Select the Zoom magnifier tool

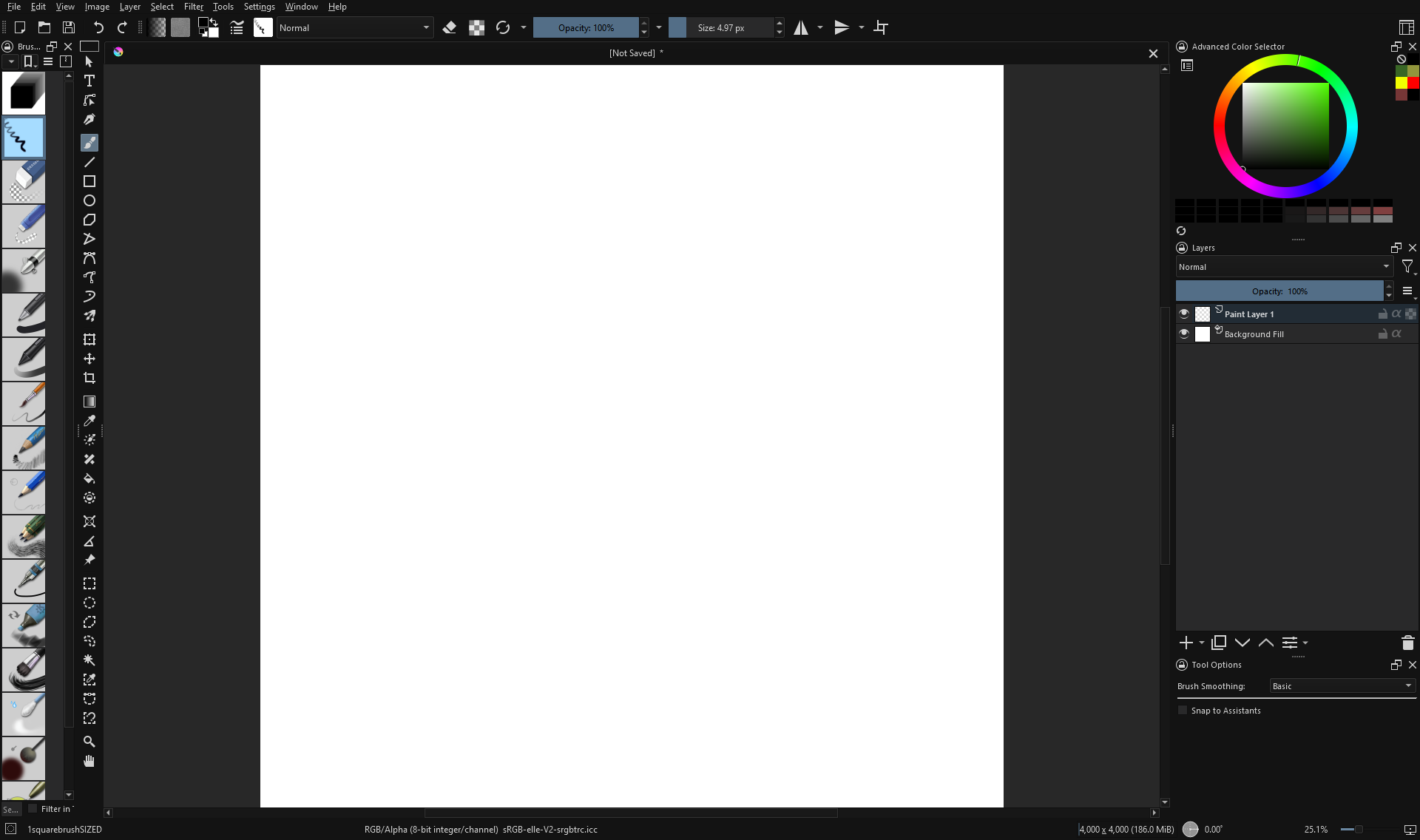89,742
